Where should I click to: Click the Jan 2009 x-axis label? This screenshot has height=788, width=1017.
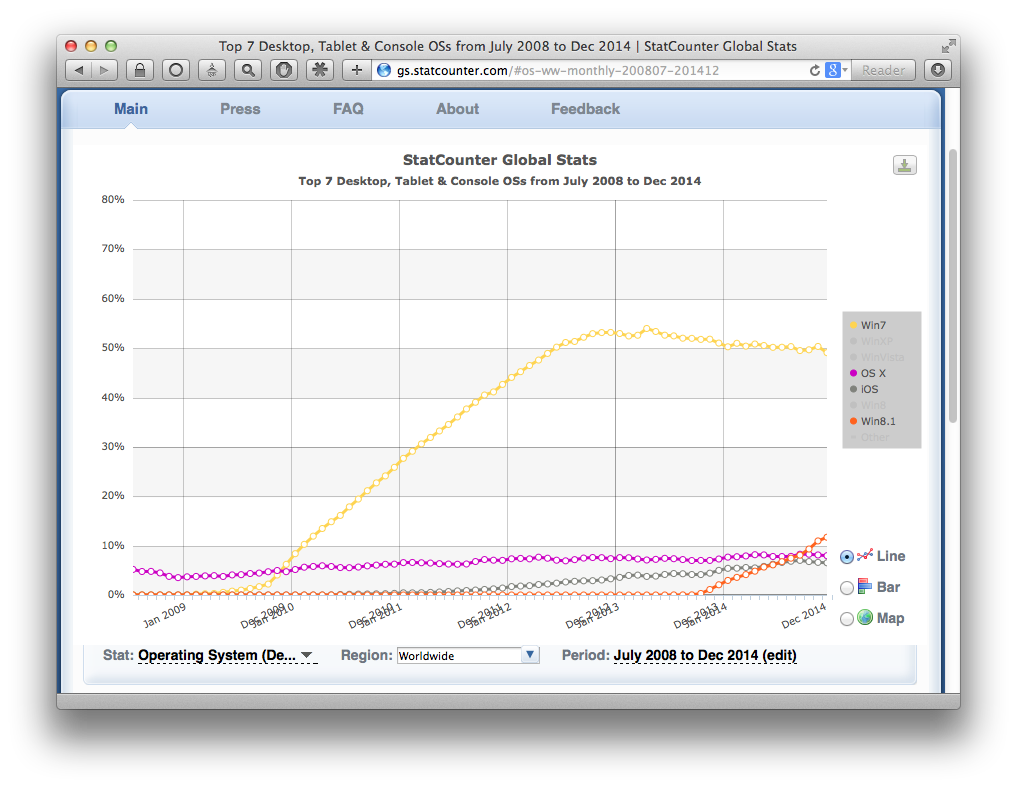[164, 615]
